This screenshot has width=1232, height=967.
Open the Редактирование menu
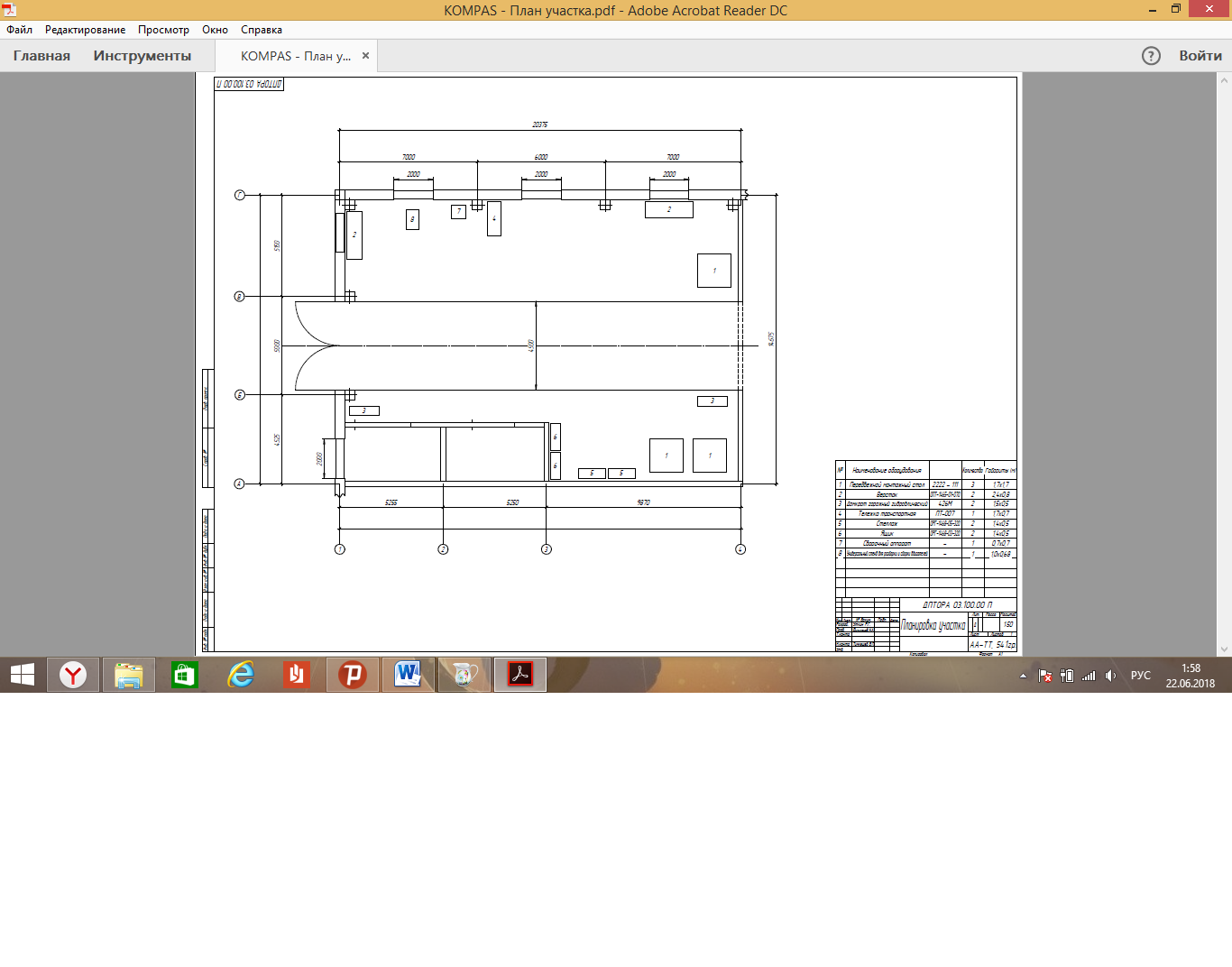pos(85,30)
